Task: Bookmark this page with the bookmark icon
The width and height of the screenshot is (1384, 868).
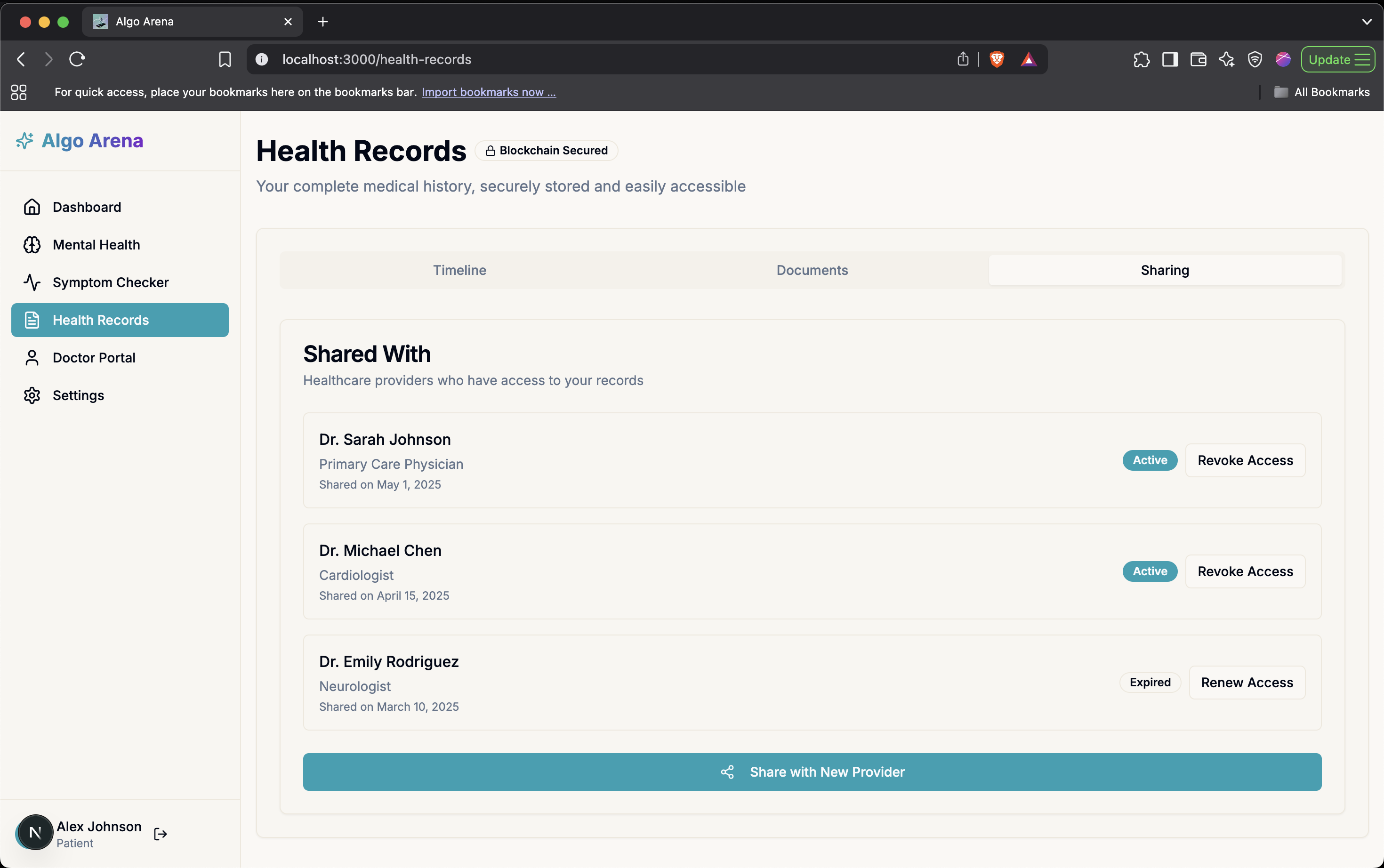Action: click(x=225, y=59)
